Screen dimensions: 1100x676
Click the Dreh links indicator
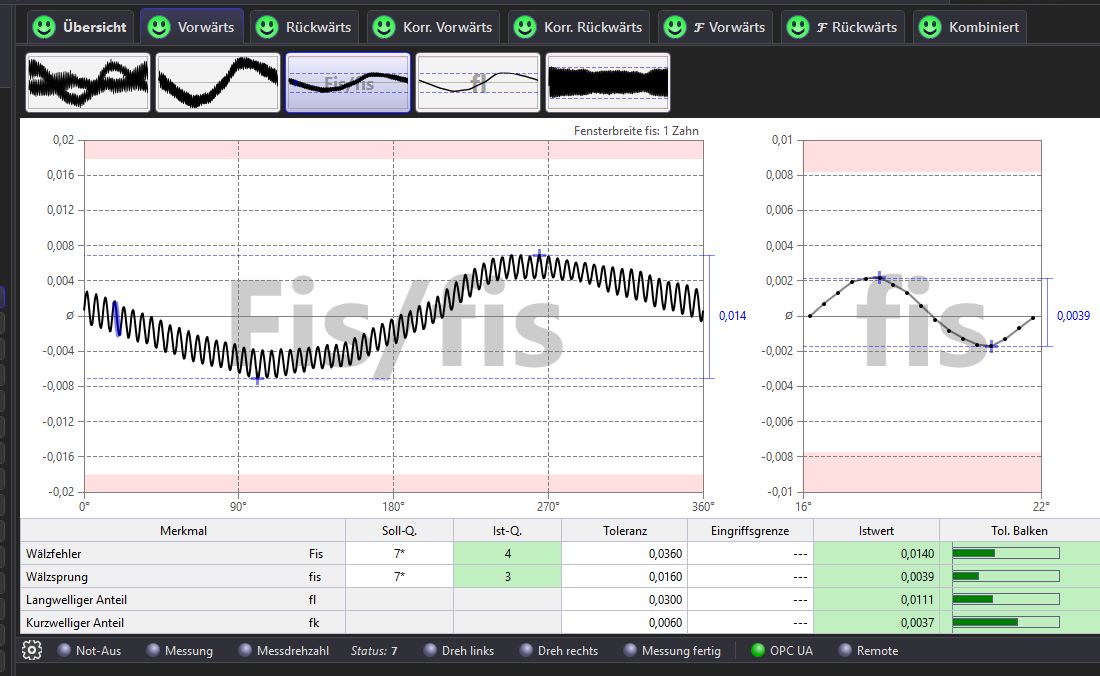pyautogui.click(x=430, y=650)
